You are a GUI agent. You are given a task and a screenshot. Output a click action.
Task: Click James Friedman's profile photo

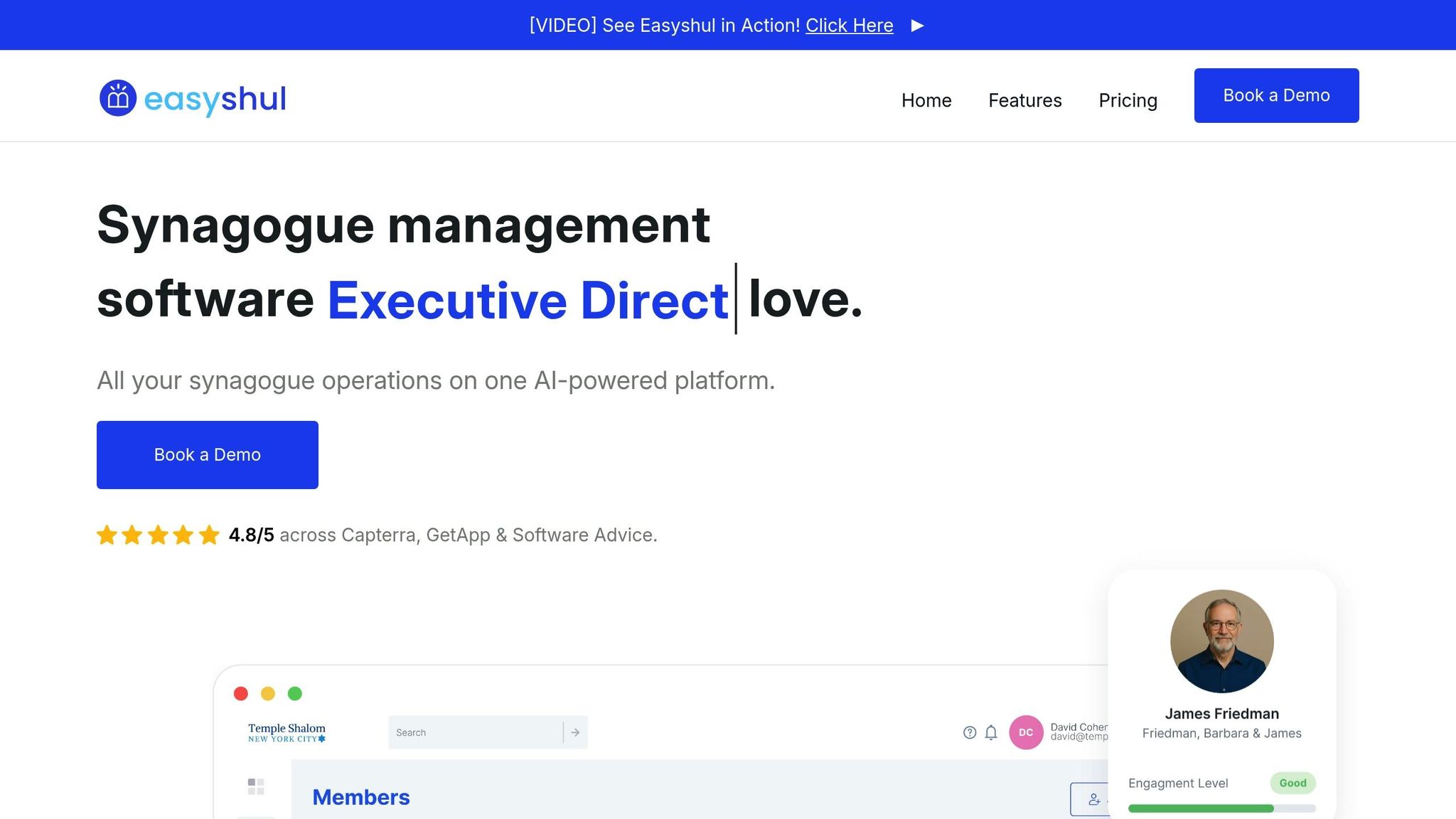point(1221,641)
